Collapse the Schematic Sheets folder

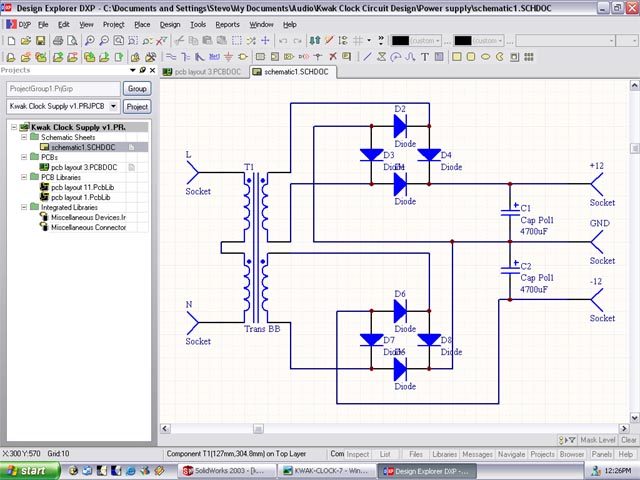tap(24, 137)
